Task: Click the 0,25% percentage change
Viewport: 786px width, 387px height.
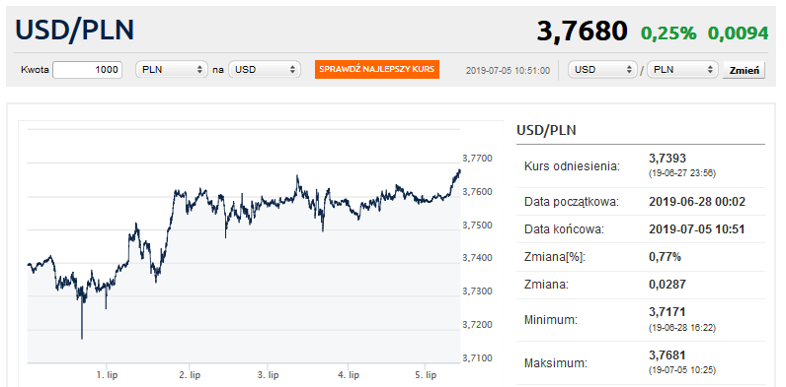Action: 669,33
